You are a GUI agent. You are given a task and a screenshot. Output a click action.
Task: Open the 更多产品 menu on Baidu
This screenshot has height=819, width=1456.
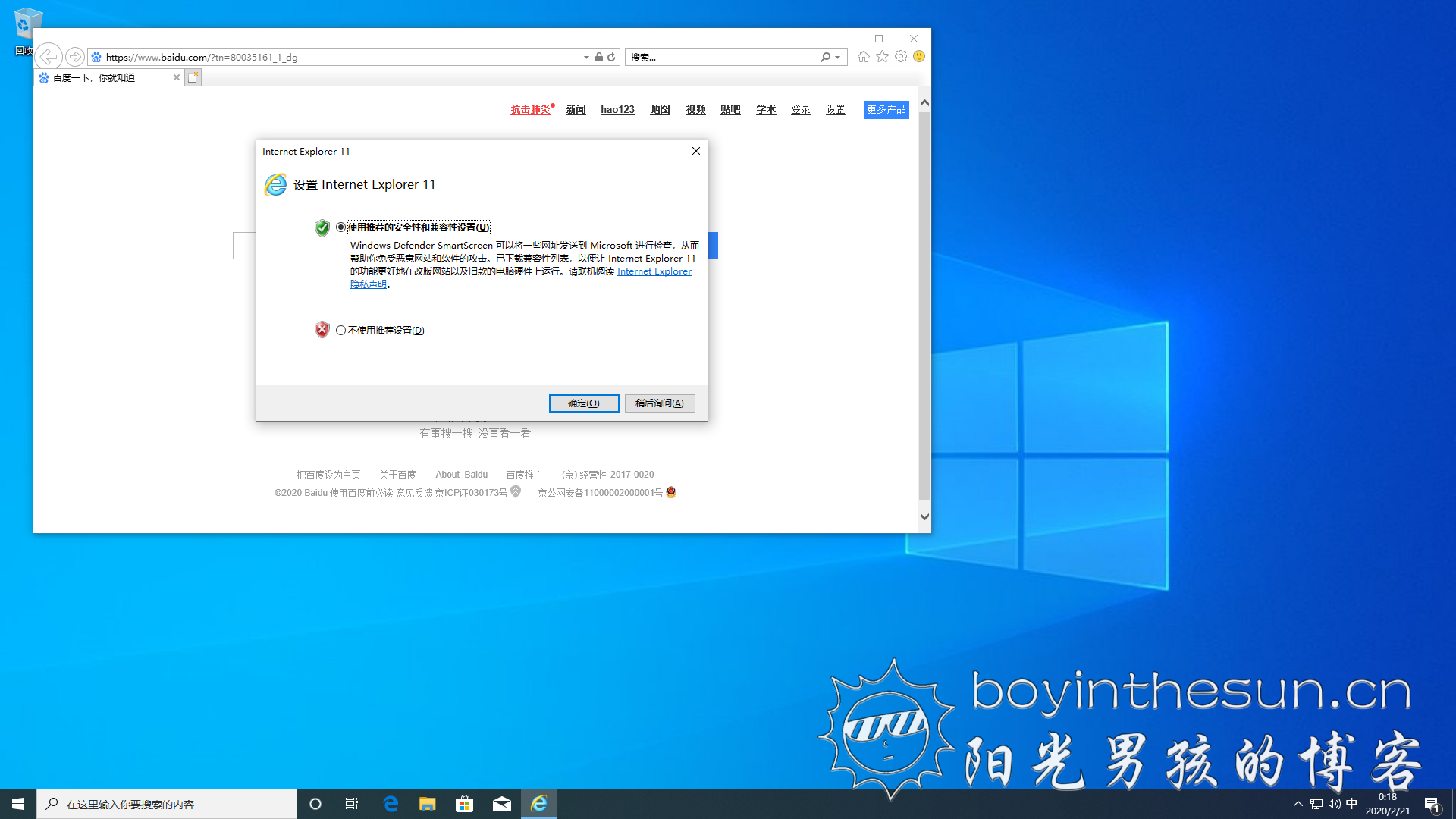[x=885, y=109]
